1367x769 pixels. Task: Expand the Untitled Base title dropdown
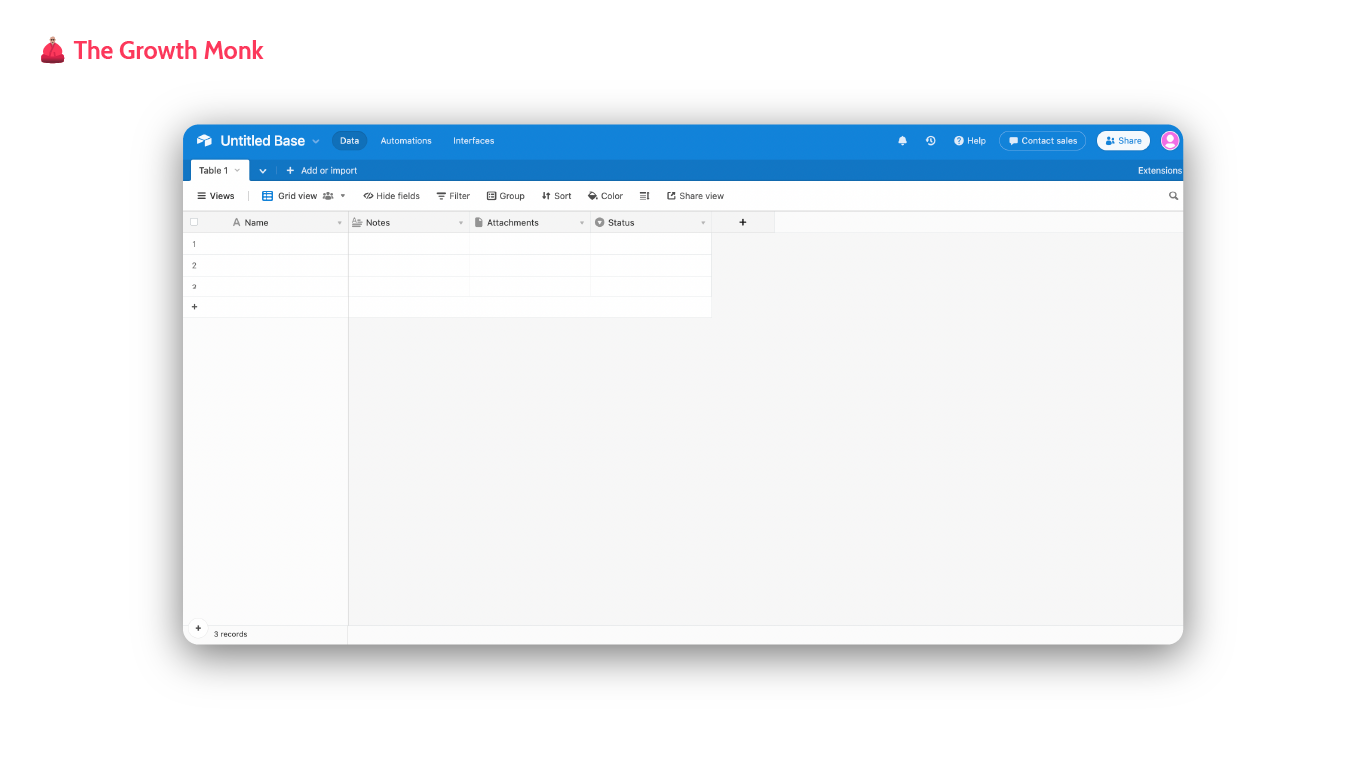(x=316, y=141)
